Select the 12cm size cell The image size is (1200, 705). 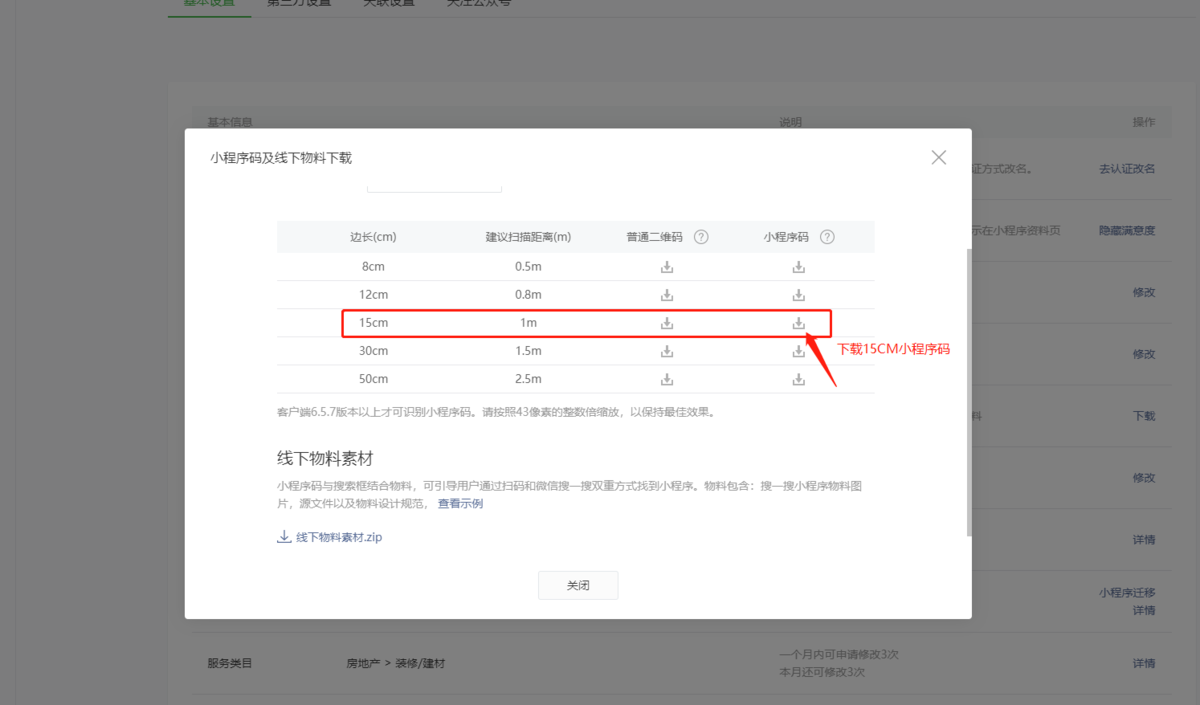(373, 295)
